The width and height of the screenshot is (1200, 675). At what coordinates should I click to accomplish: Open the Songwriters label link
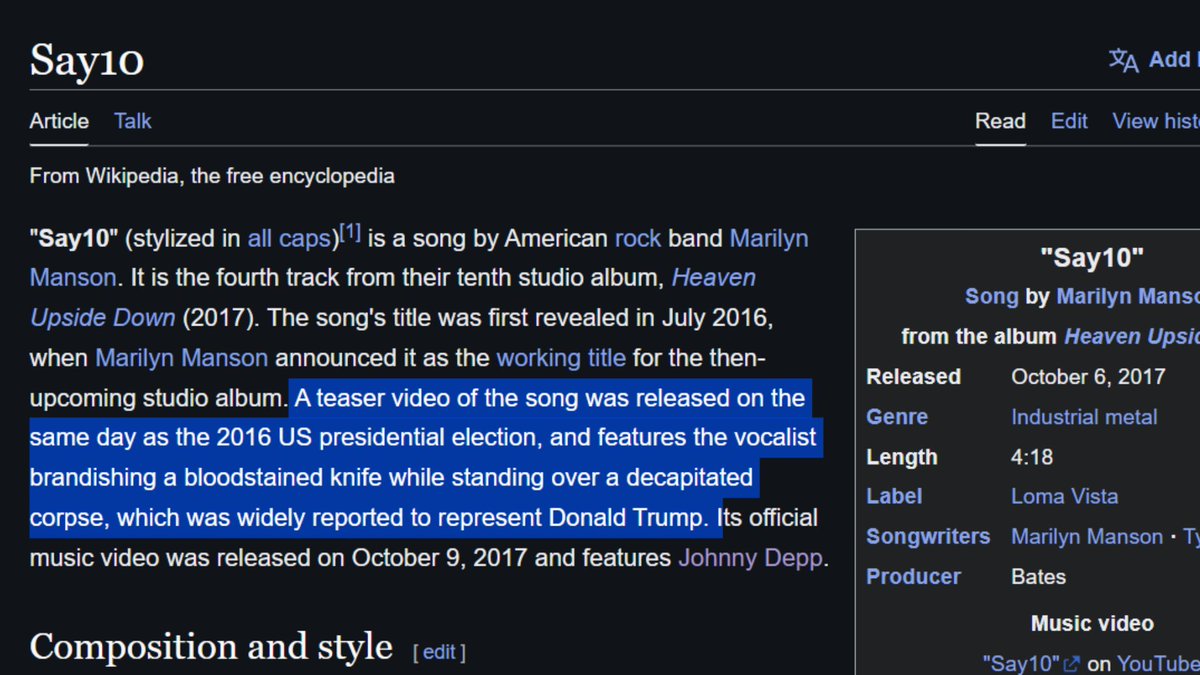point(928,536)
